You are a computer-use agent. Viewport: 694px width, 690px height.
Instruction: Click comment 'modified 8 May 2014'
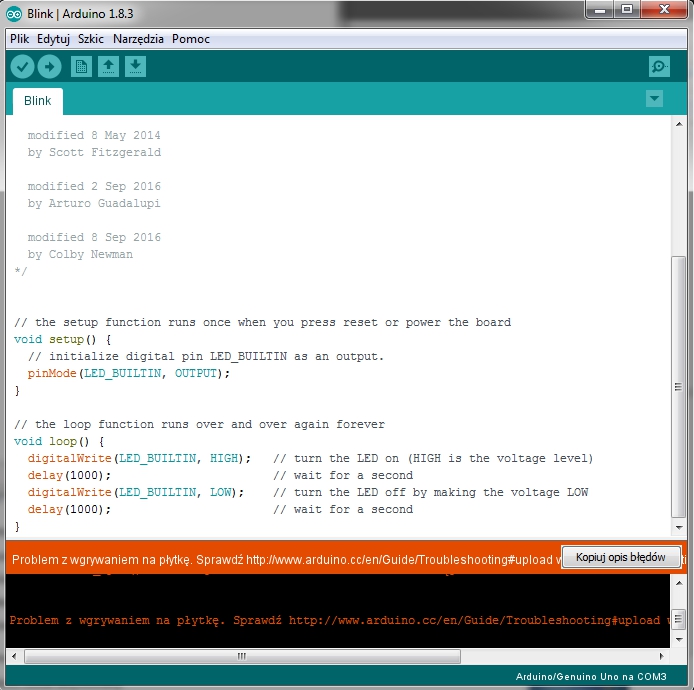(x=94, y=135)
